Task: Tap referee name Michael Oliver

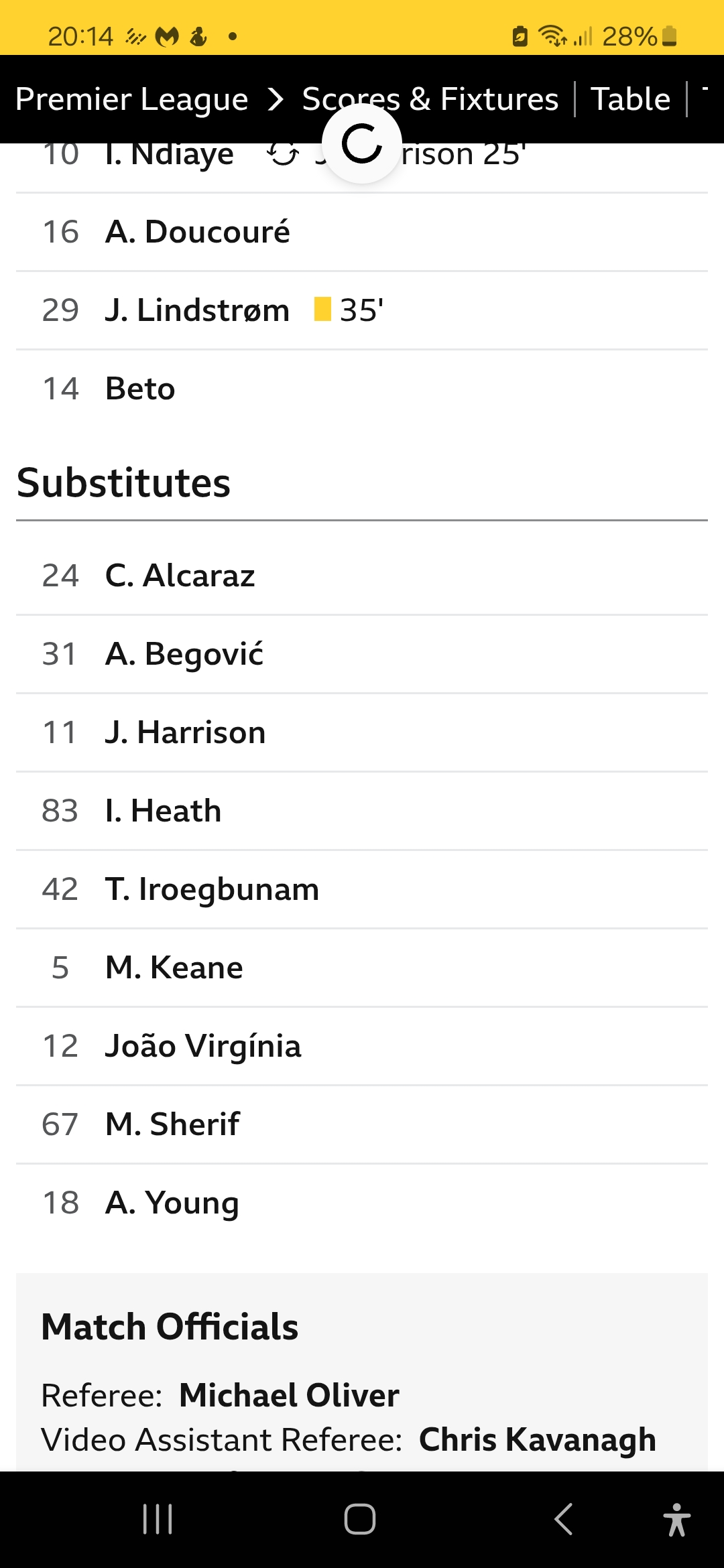Action: tap(289, 1396)
